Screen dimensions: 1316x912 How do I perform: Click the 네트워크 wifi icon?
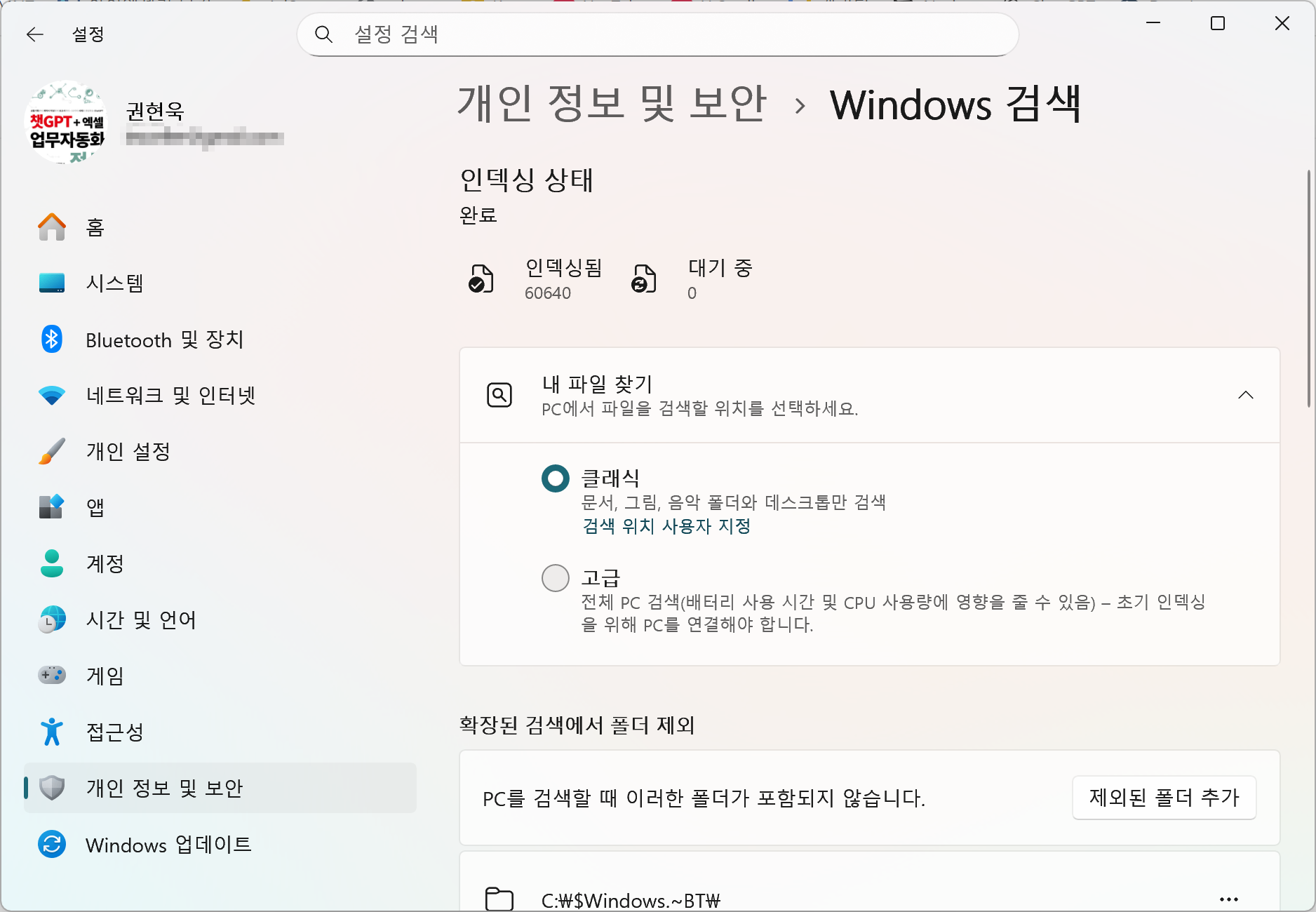pyautogui.click(x=52, y=396)
